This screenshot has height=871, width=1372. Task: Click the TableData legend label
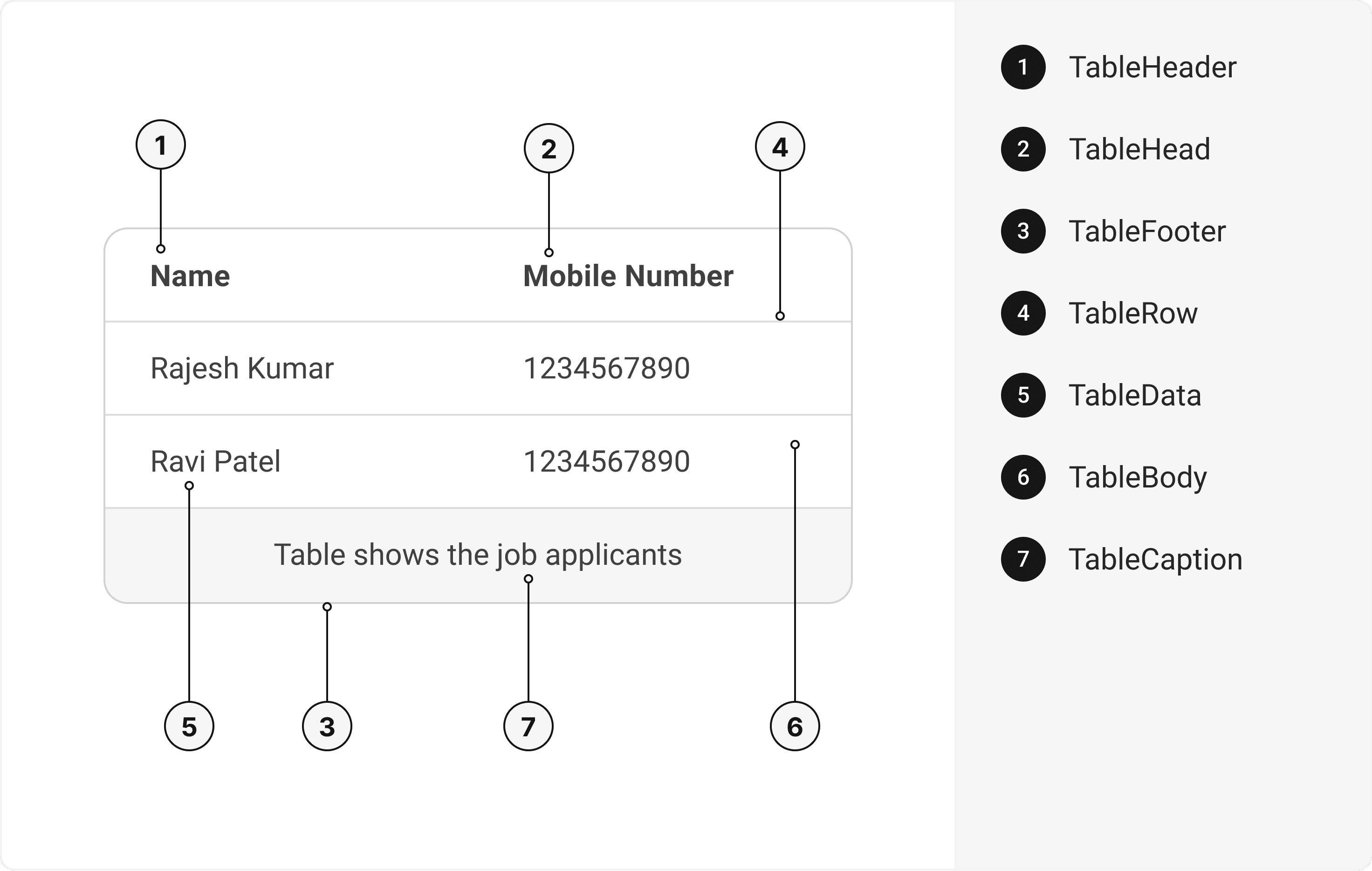(x=1134, y=395)
